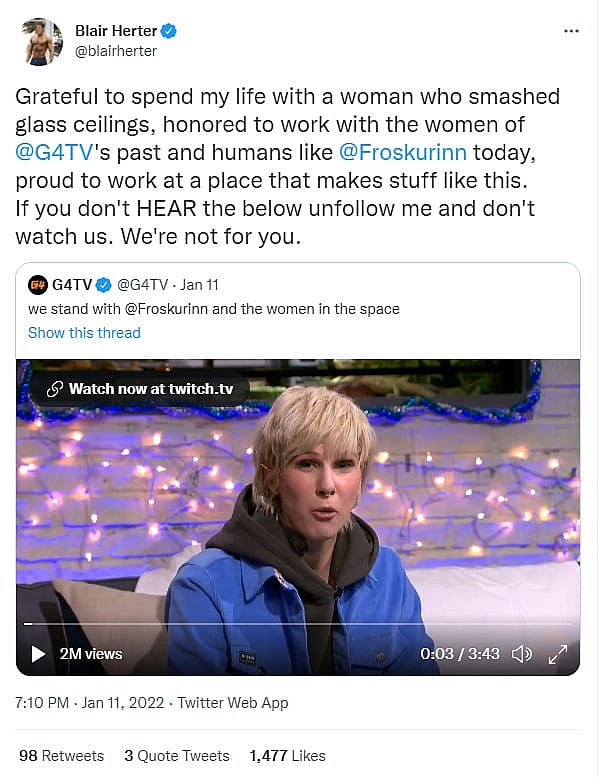Click the G4TV logo avatar in quoted tweet
605x777 pixels.
(x=38, y=285)
